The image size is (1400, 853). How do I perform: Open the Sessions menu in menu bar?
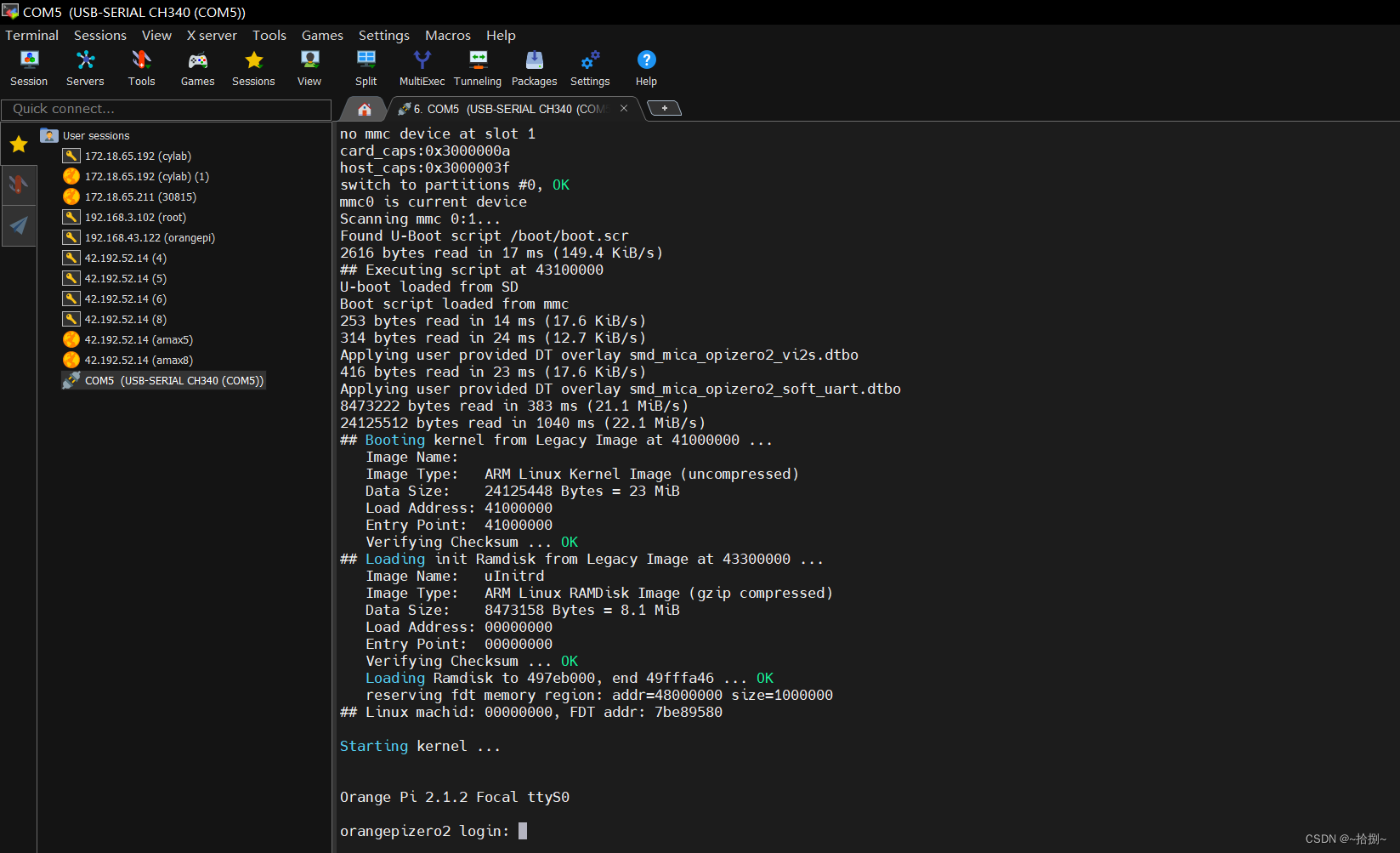pyautogui.click(x=100, y=35)
